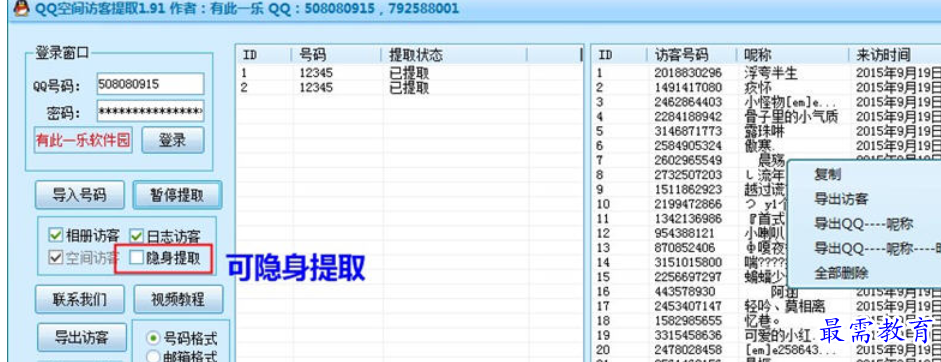Select visitor number 2256697297
This screenshot has width=941, height=362.
coord(688,277)
